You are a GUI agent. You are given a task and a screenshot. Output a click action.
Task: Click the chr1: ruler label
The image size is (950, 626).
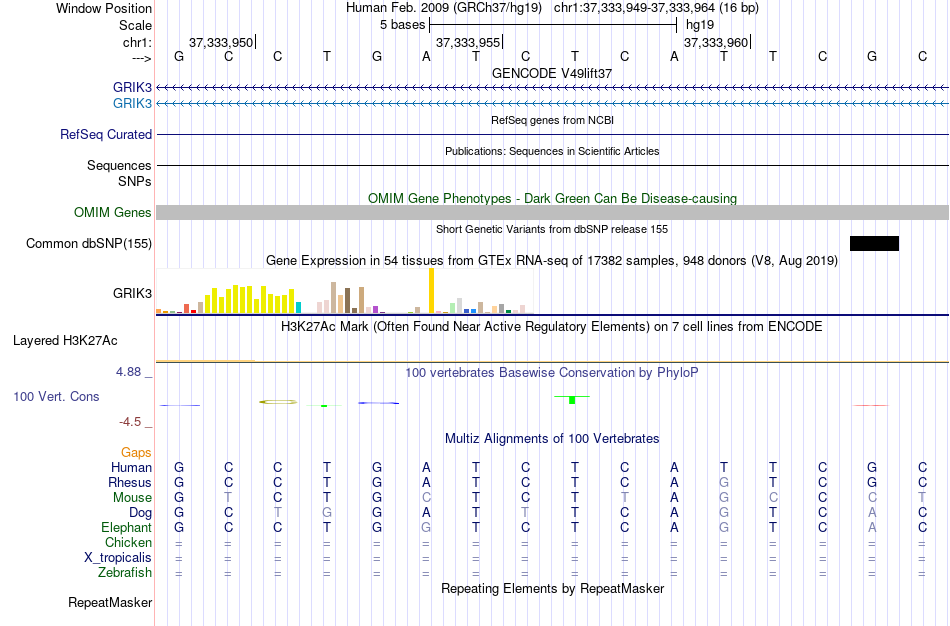pyautogui.click(x=138, y=42)
